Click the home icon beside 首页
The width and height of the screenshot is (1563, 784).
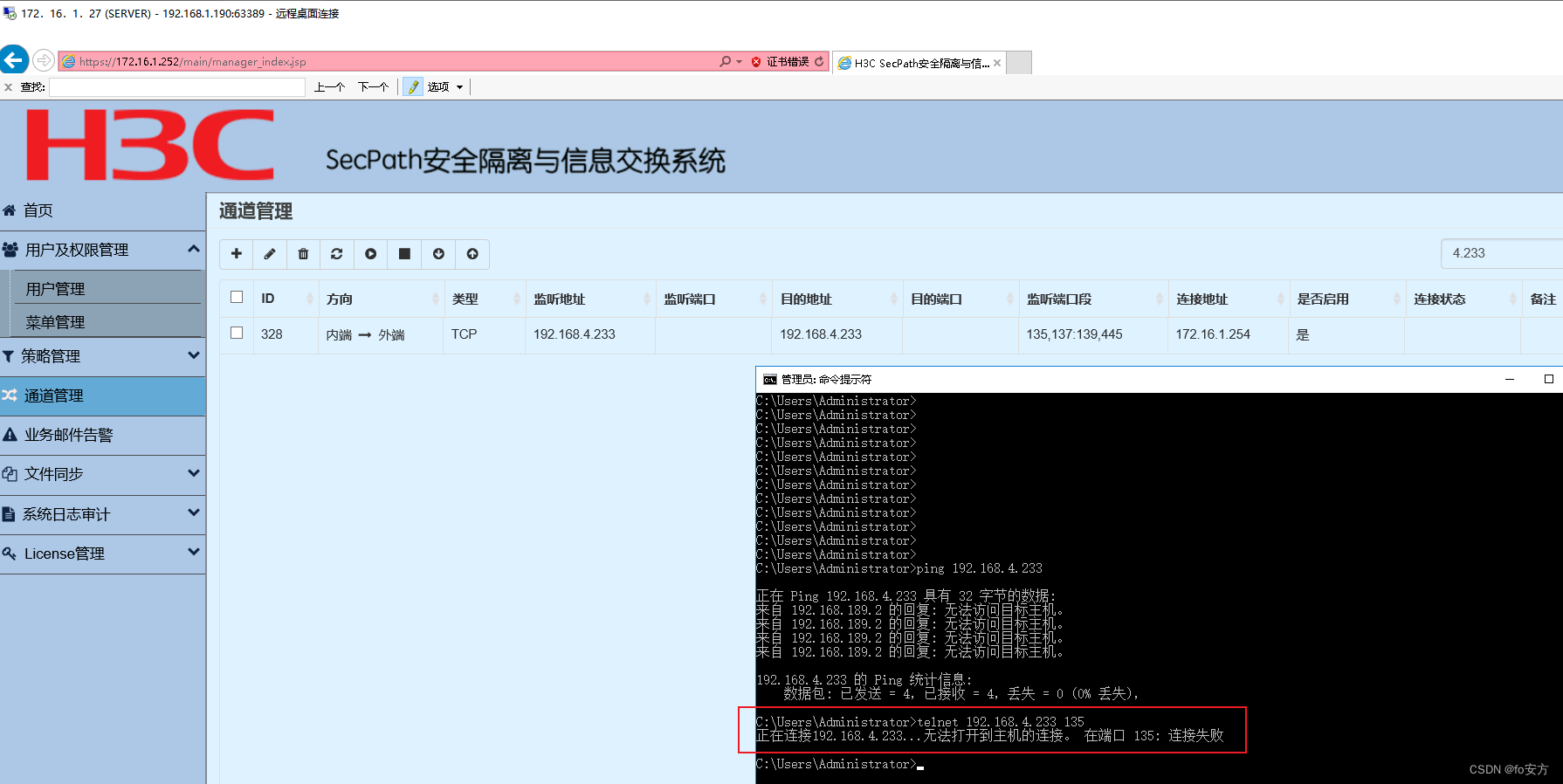[10, 210]
